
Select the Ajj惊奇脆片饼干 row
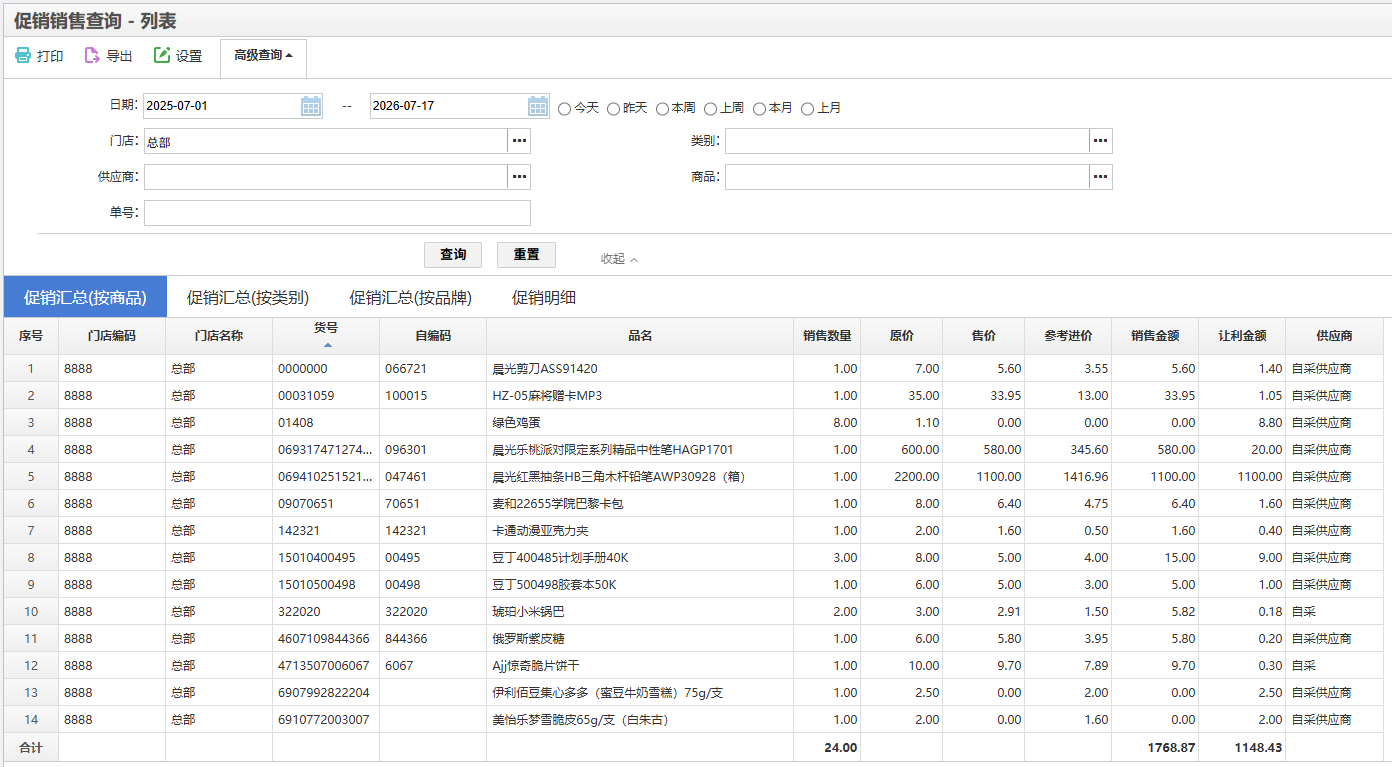pos(694,665)
